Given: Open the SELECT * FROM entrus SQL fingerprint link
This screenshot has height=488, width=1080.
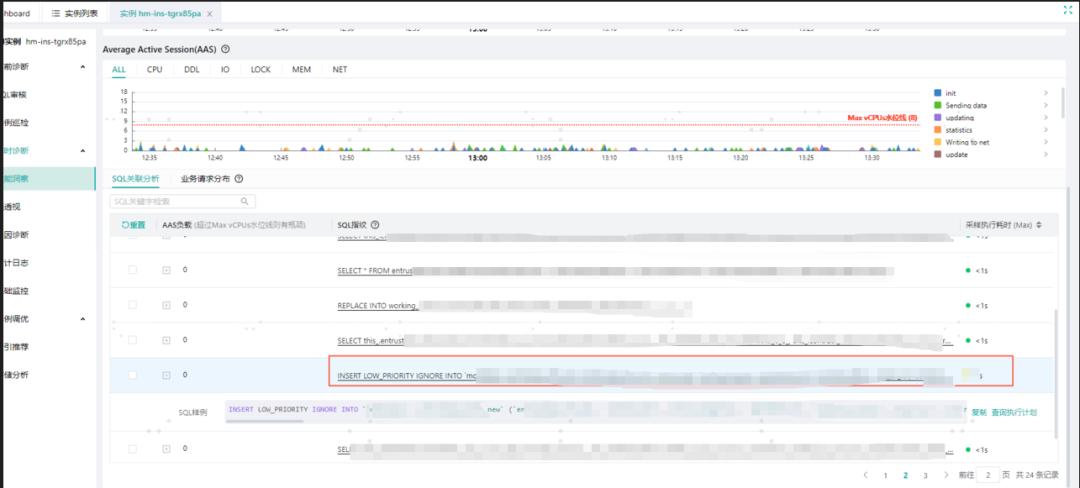Looking at the screenshot, I should (375, 270).
